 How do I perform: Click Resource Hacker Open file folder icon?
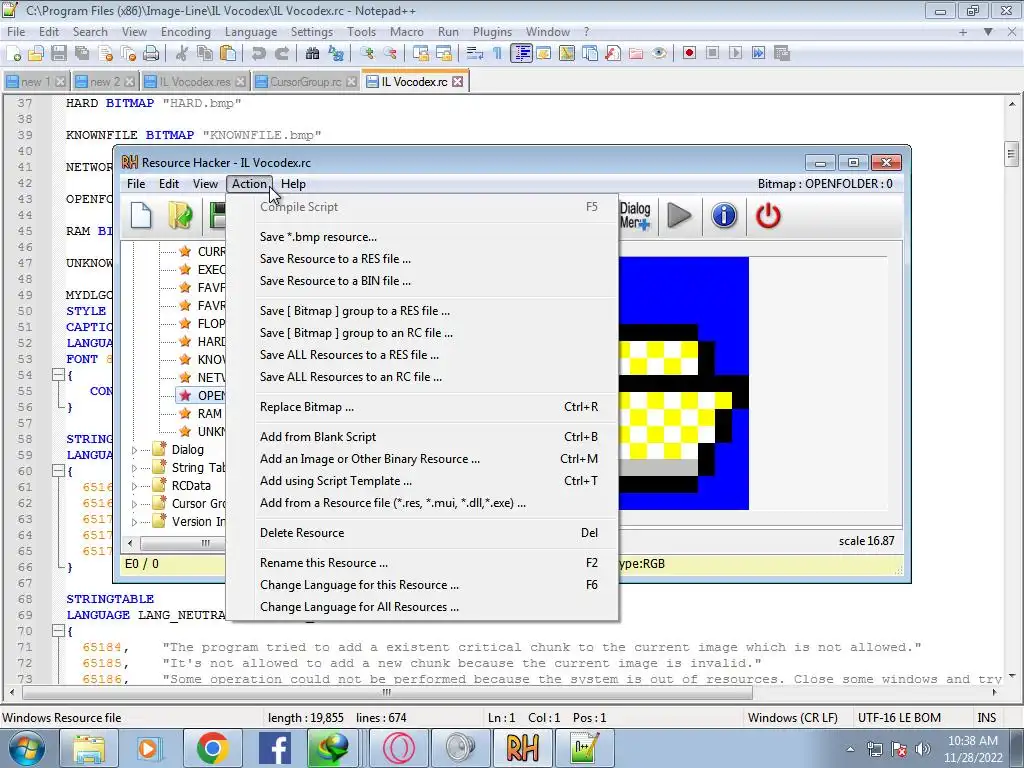click(x=180, y=216)
